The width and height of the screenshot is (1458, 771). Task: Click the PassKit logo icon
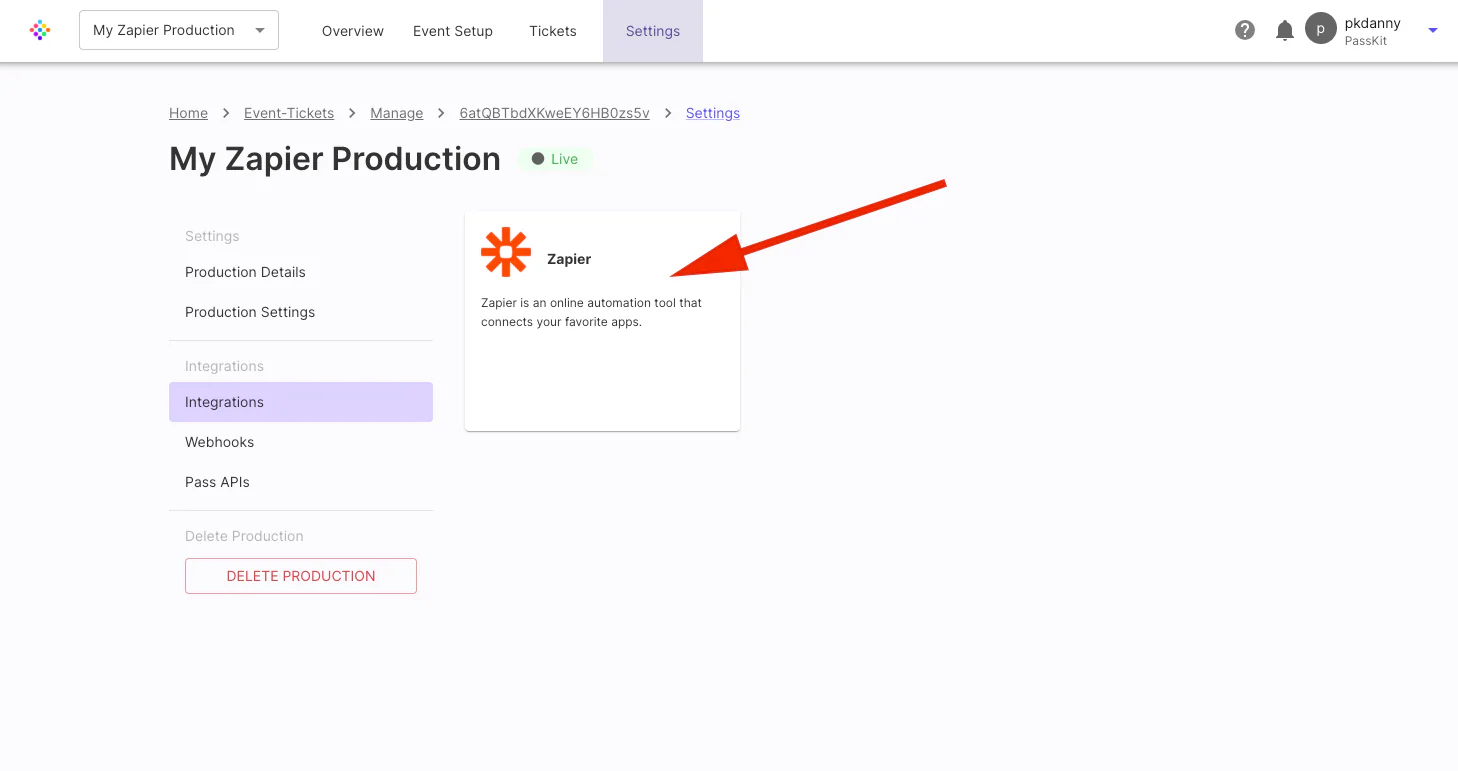coord(40,30)
